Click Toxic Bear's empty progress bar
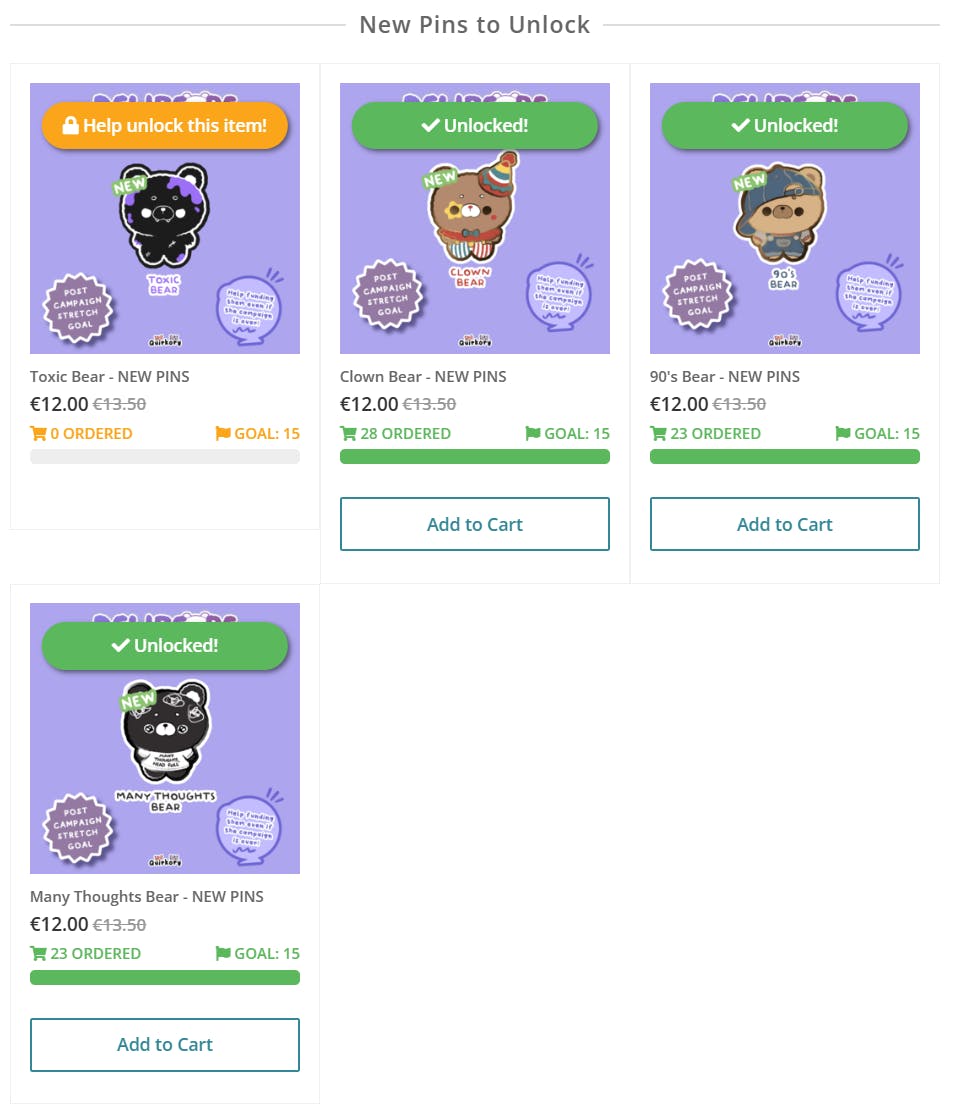This screenshot has height=1105, width=954. 165,457
